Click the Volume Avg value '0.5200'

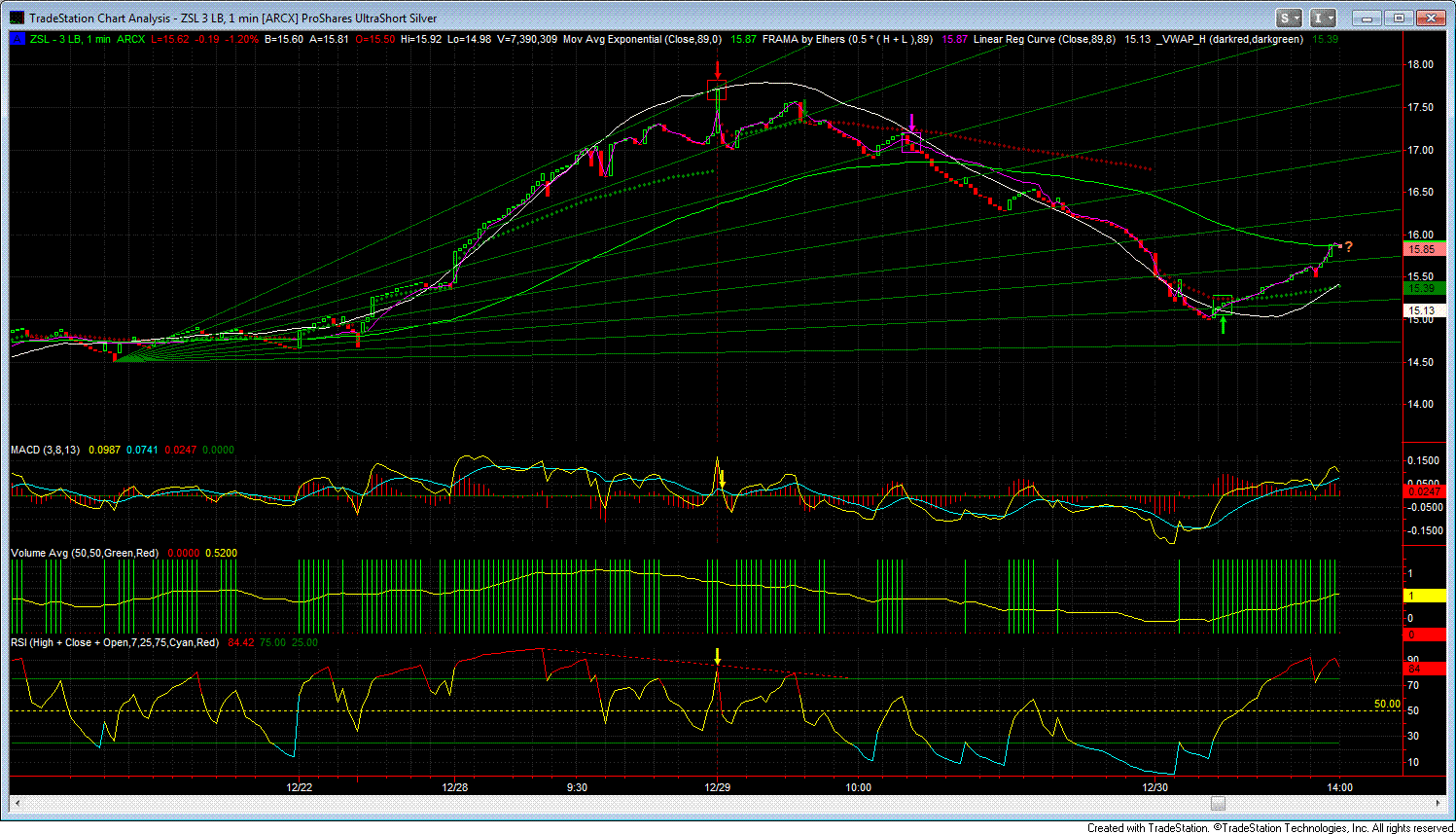[221, 553]
